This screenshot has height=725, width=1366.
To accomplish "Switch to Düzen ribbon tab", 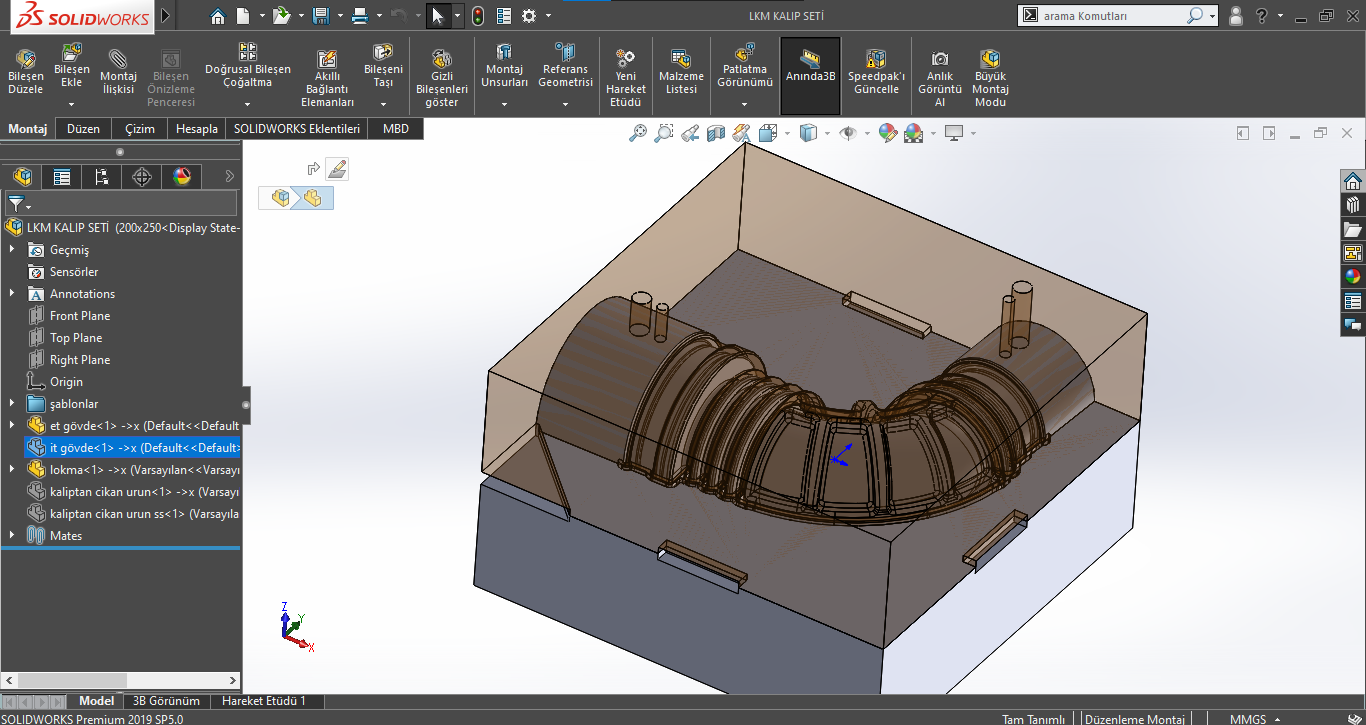I will (84, 129).
